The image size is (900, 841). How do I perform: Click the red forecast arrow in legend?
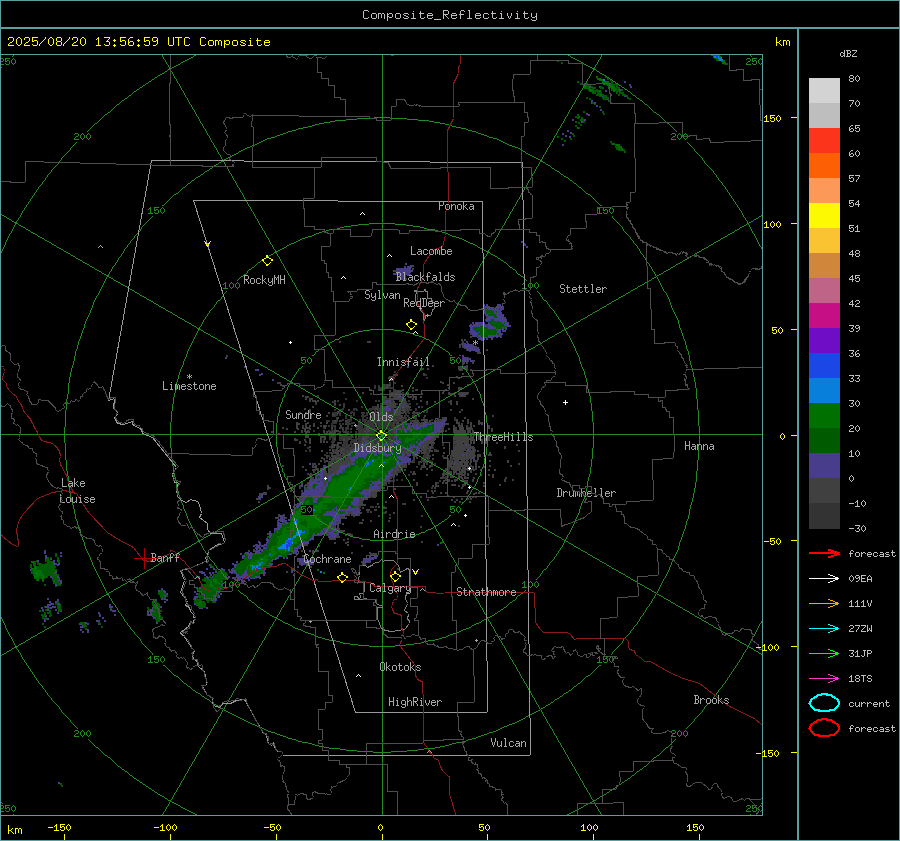click(824, 553)
